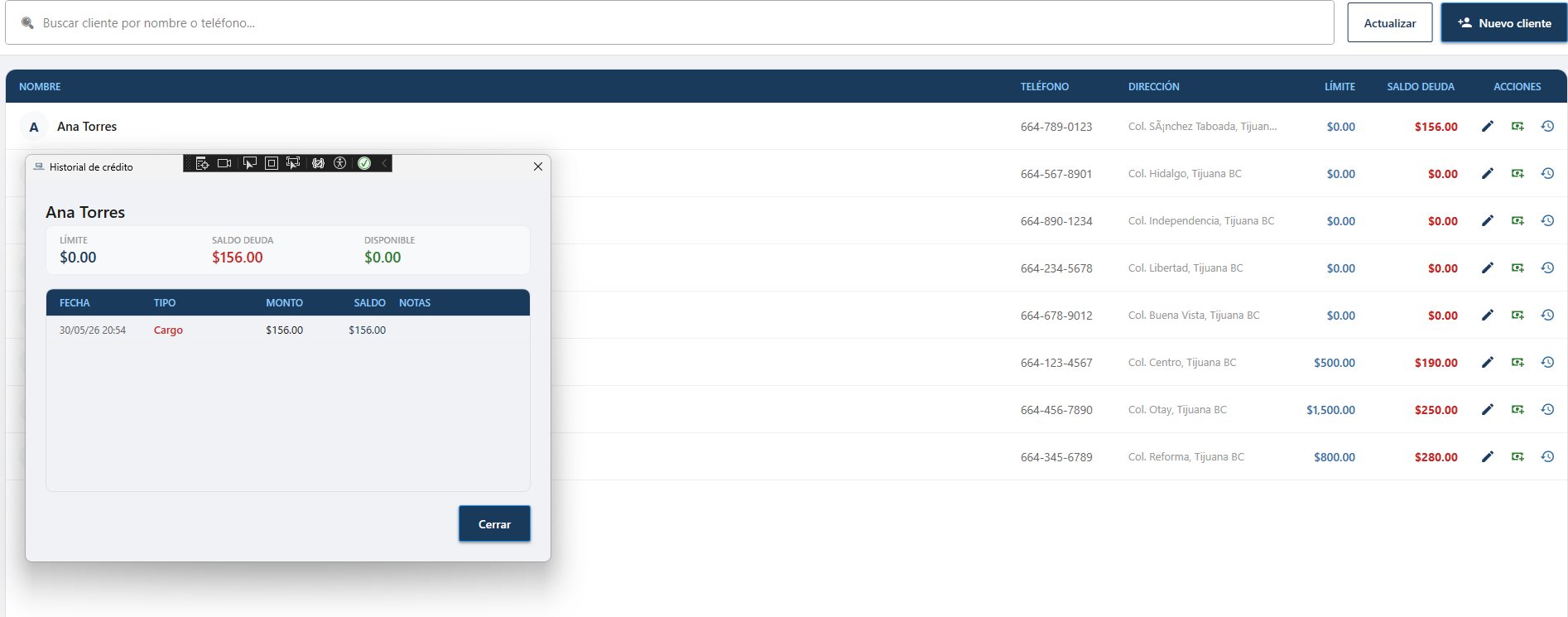Image resolution: width=1568 pixels, height=617 pixels.
Task: Click the NOMBRE column header in client table
Action: (x=40, y=86)
